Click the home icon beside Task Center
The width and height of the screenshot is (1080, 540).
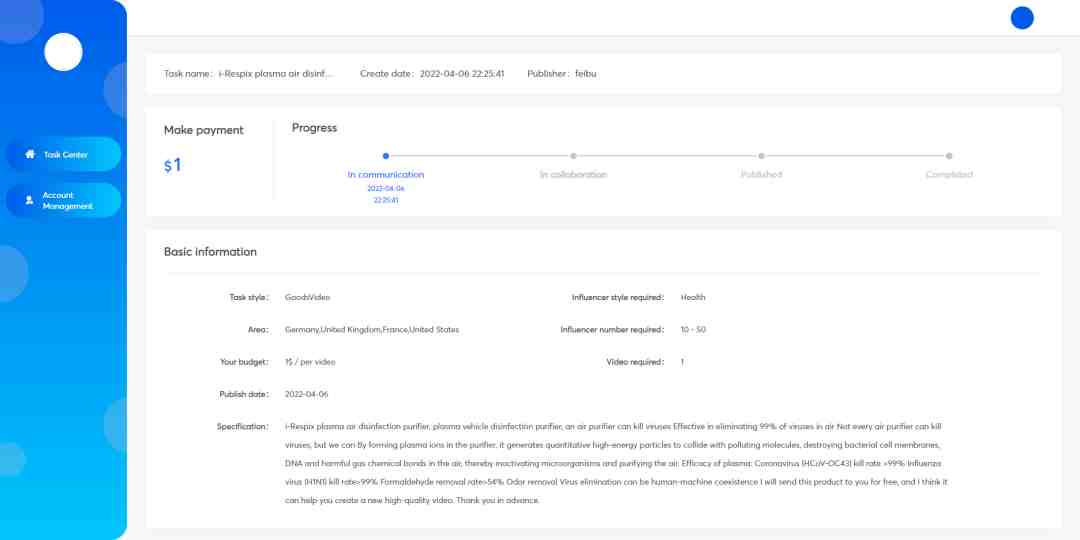coord(30,154)
